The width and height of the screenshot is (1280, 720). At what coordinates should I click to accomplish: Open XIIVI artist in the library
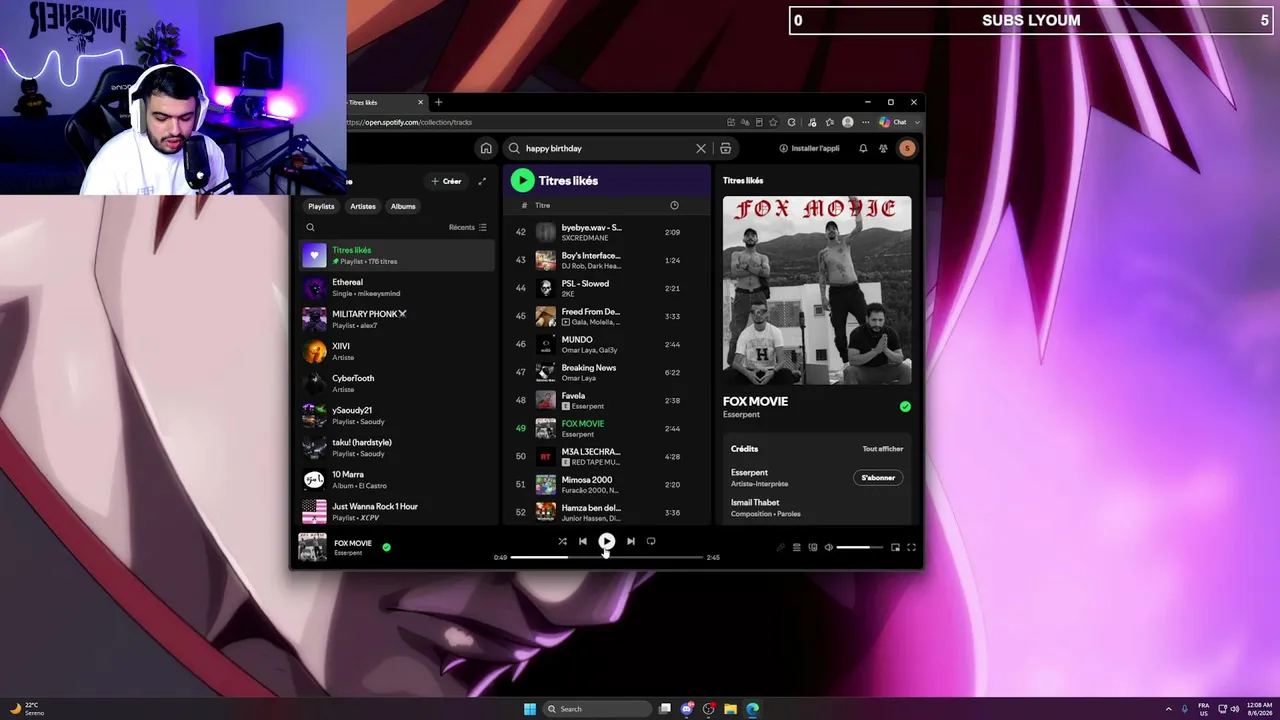coord(398,351)
